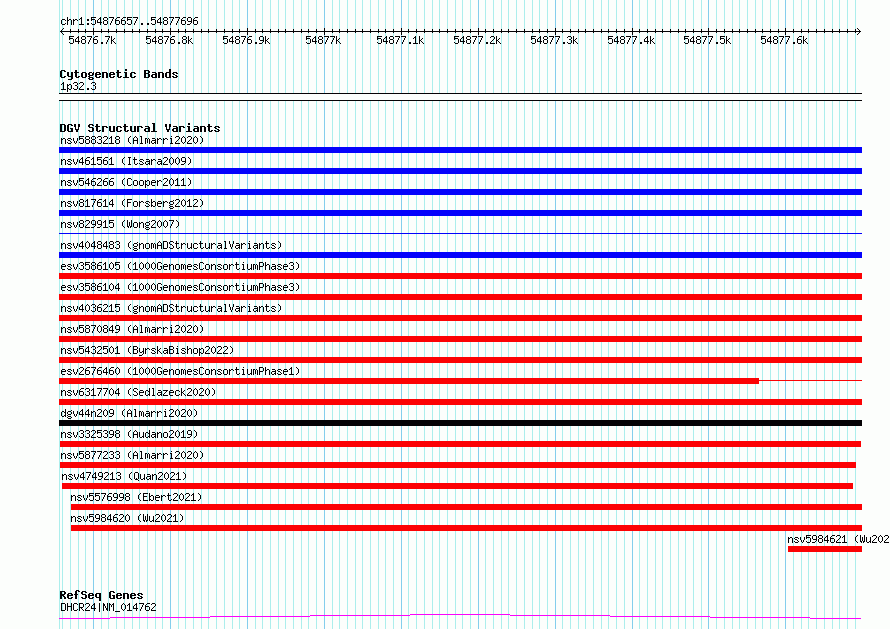The height and width of the screenshot is (629, 890).
Task: Click the nsv5984620 (Wu2021) label
Action: (127, 518)
